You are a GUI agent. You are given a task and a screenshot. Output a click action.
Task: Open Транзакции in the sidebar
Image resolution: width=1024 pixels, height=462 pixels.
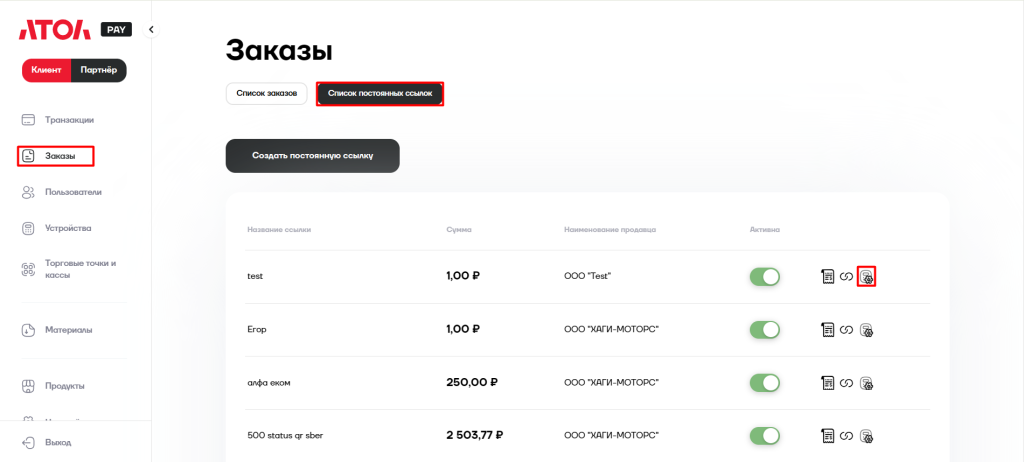click(68, 120)
